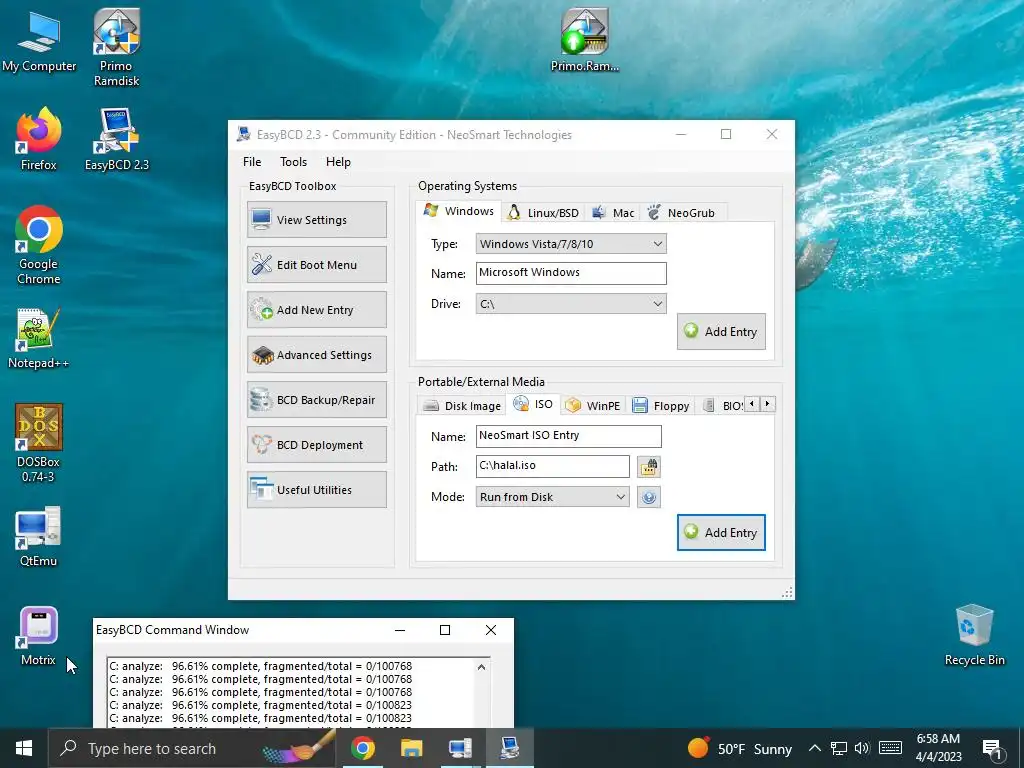Click Command Window scrollbar up arrow

(x=481, y=667)
